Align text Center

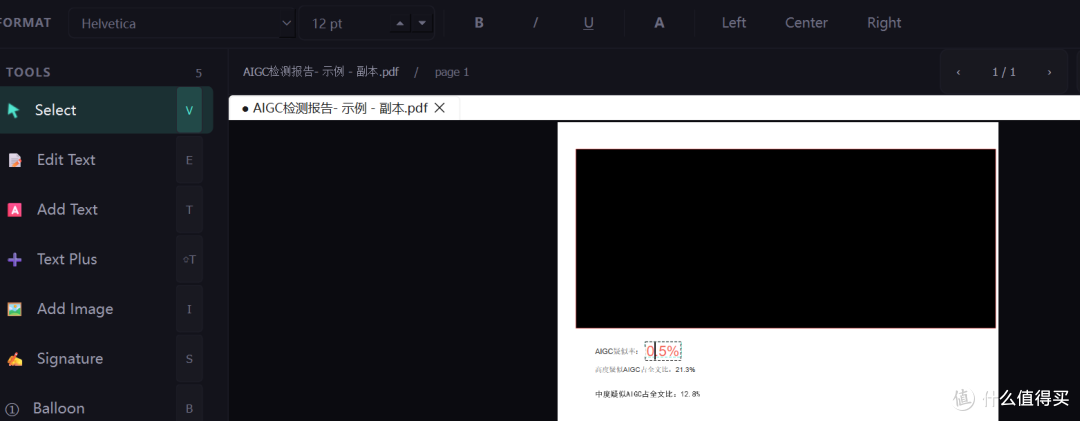click(806, 23)
